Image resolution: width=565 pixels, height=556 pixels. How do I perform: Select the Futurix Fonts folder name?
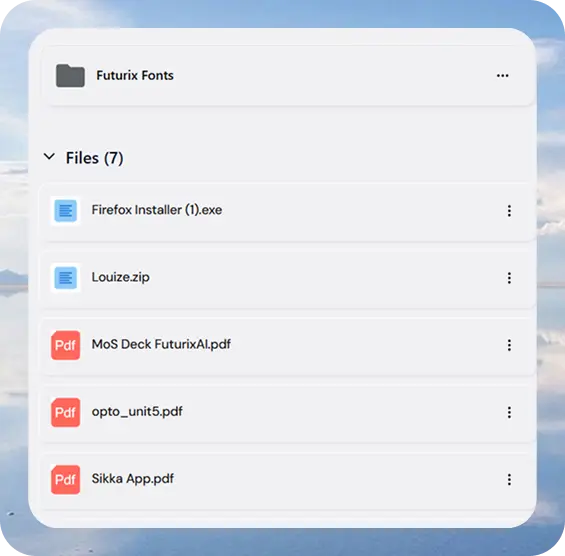[x=135, y=75]
